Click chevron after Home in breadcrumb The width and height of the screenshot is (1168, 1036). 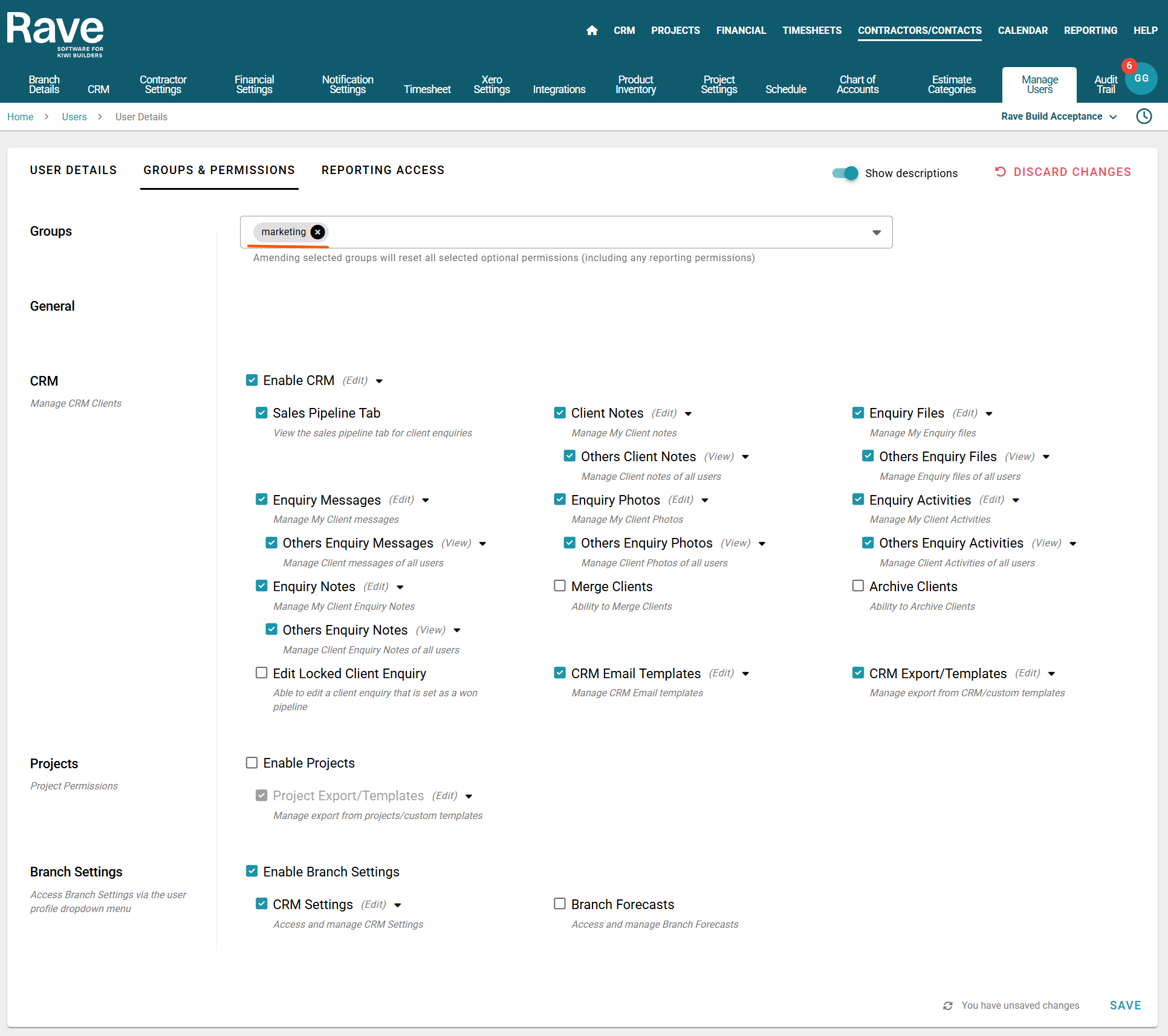click(x=47, y=117)
